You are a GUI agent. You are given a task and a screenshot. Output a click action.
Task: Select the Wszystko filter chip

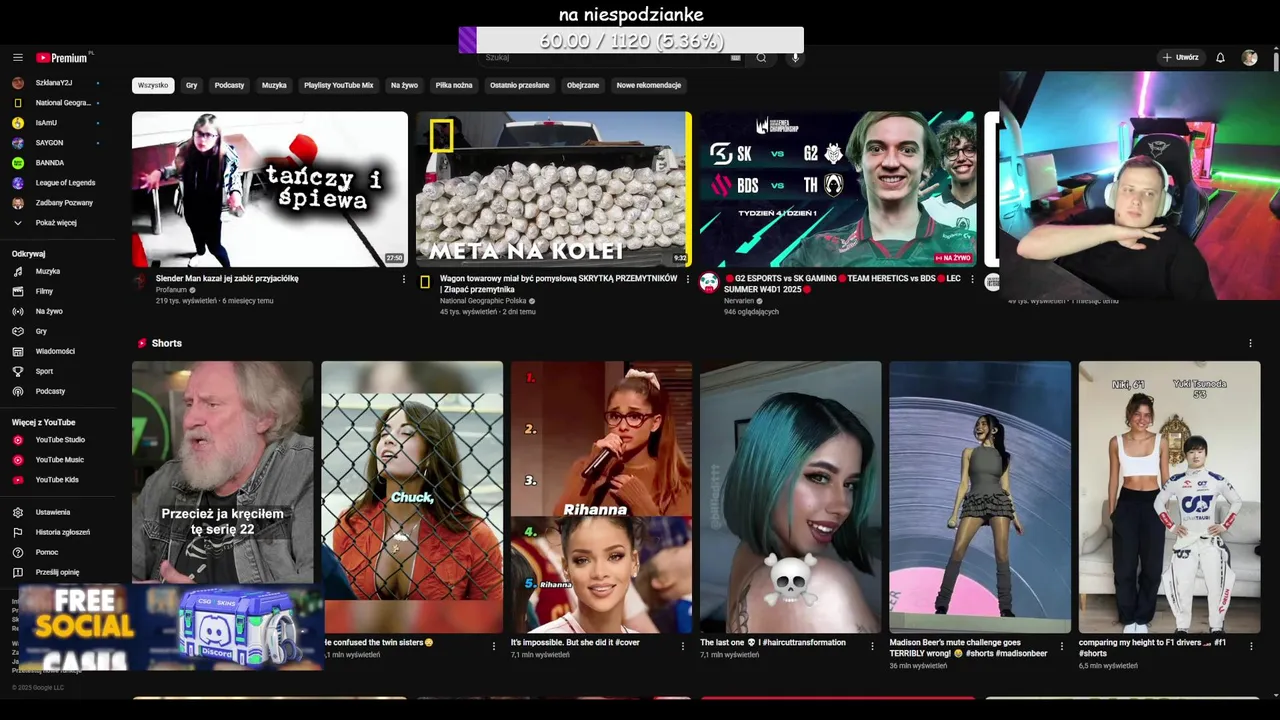pos(153,85)
